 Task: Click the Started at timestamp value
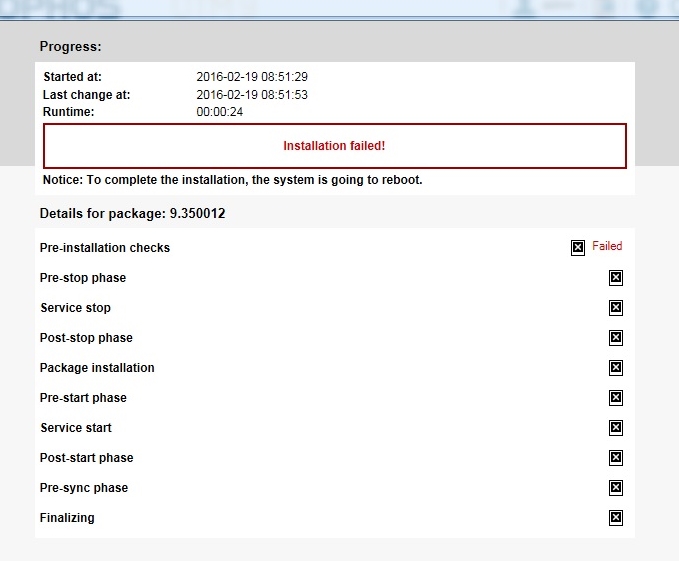coord(251,77)
